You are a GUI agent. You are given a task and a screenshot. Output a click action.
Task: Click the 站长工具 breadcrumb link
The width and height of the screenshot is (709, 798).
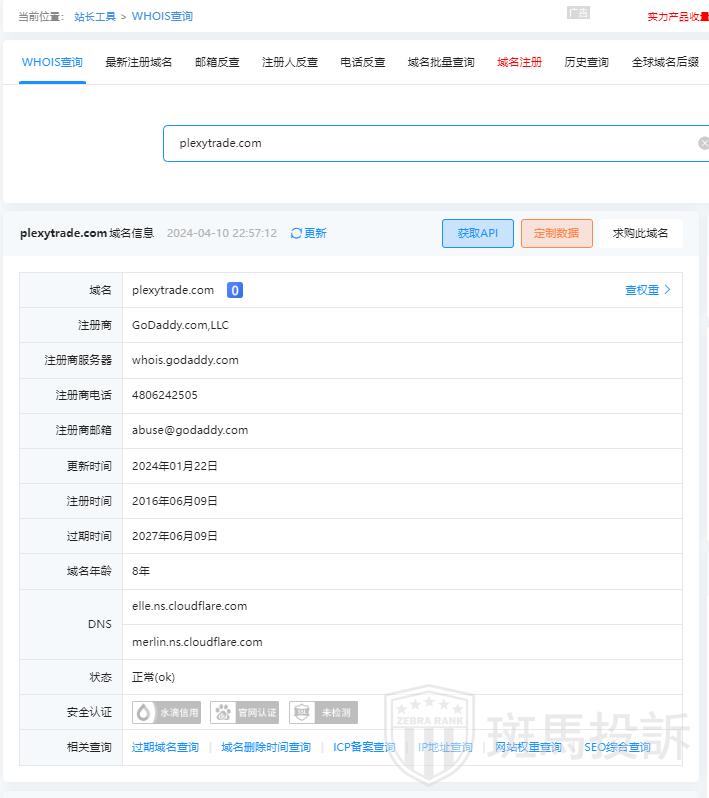[95, 17]
